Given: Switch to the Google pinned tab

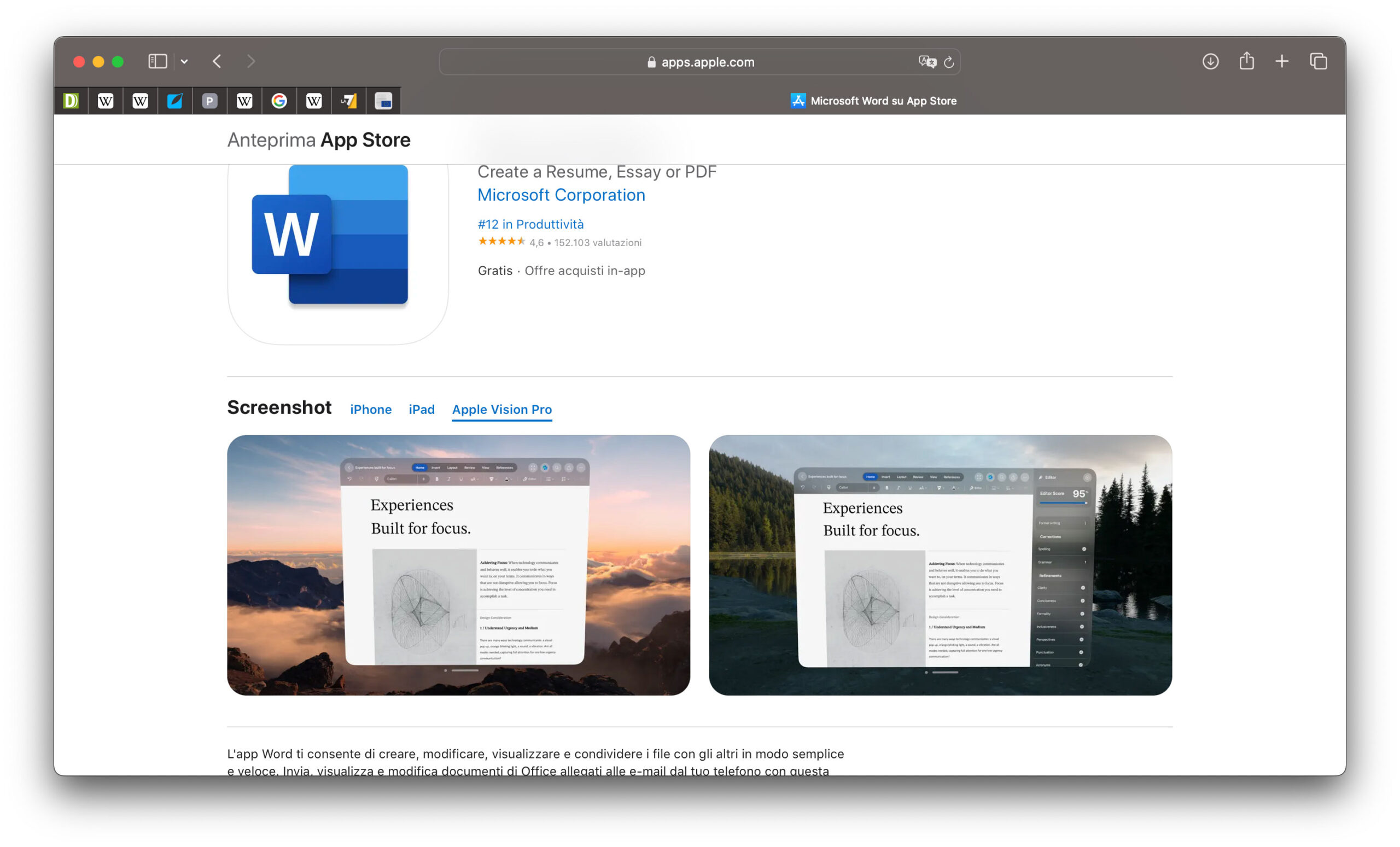Looking at the screenshot, I should [279, 101].
